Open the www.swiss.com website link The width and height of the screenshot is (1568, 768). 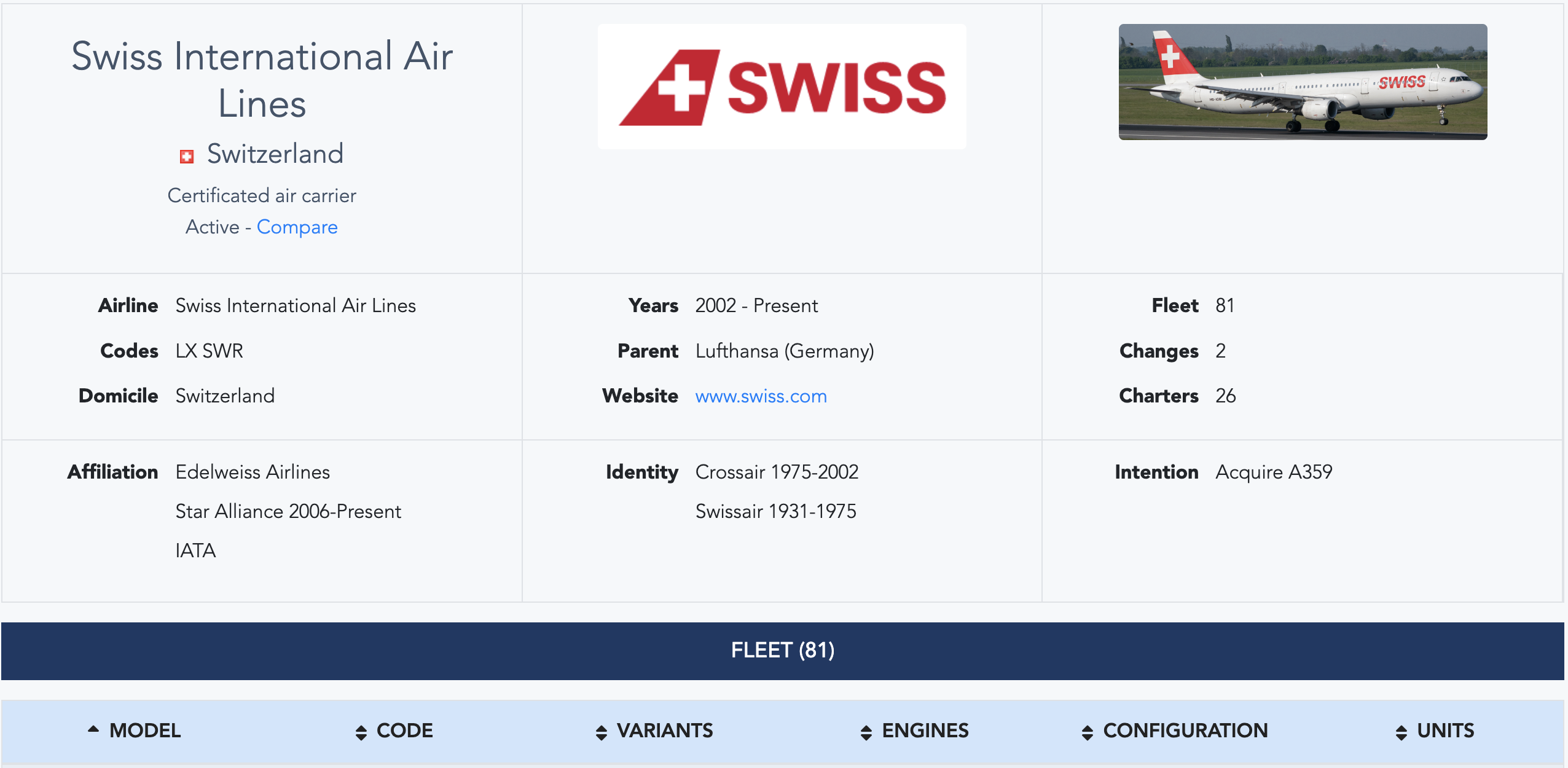[761, 396]
